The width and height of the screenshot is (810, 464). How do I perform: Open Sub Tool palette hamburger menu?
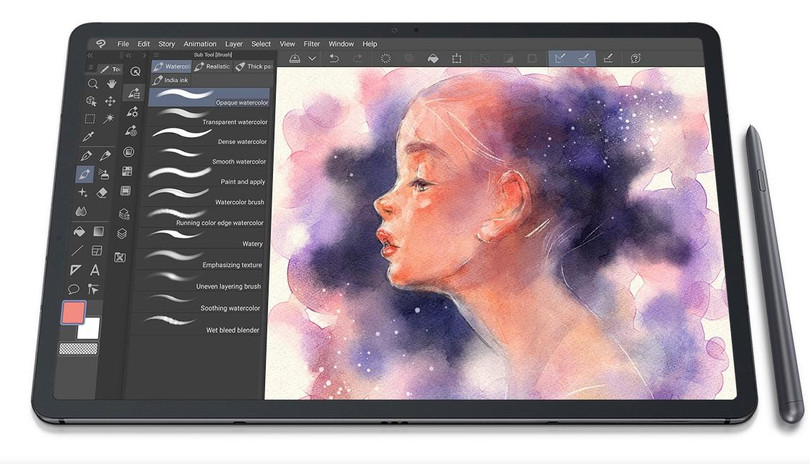point(156,54)
